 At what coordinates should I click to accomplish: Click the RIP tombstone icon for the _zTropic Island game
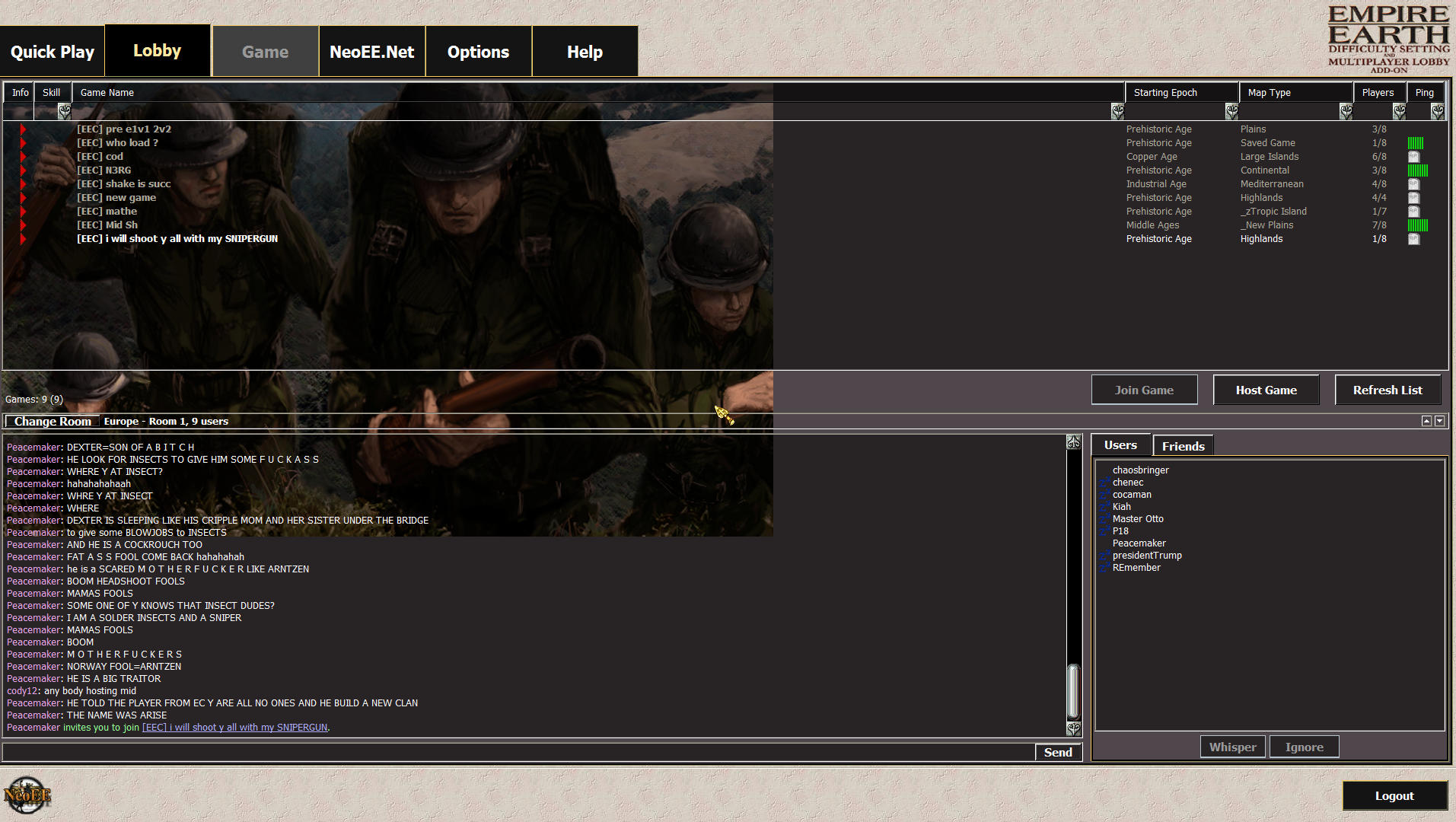pos(1413,212)
